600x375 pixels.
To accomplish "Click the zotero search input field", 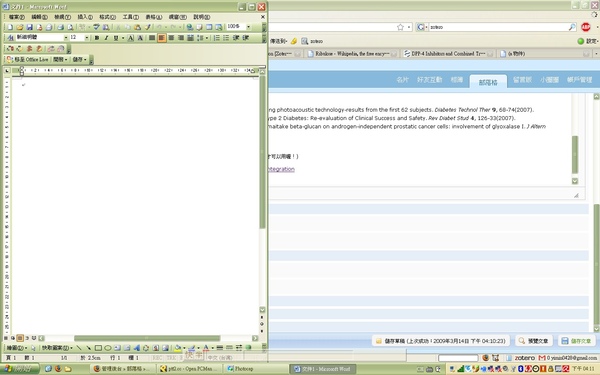I will click(498, 27).
